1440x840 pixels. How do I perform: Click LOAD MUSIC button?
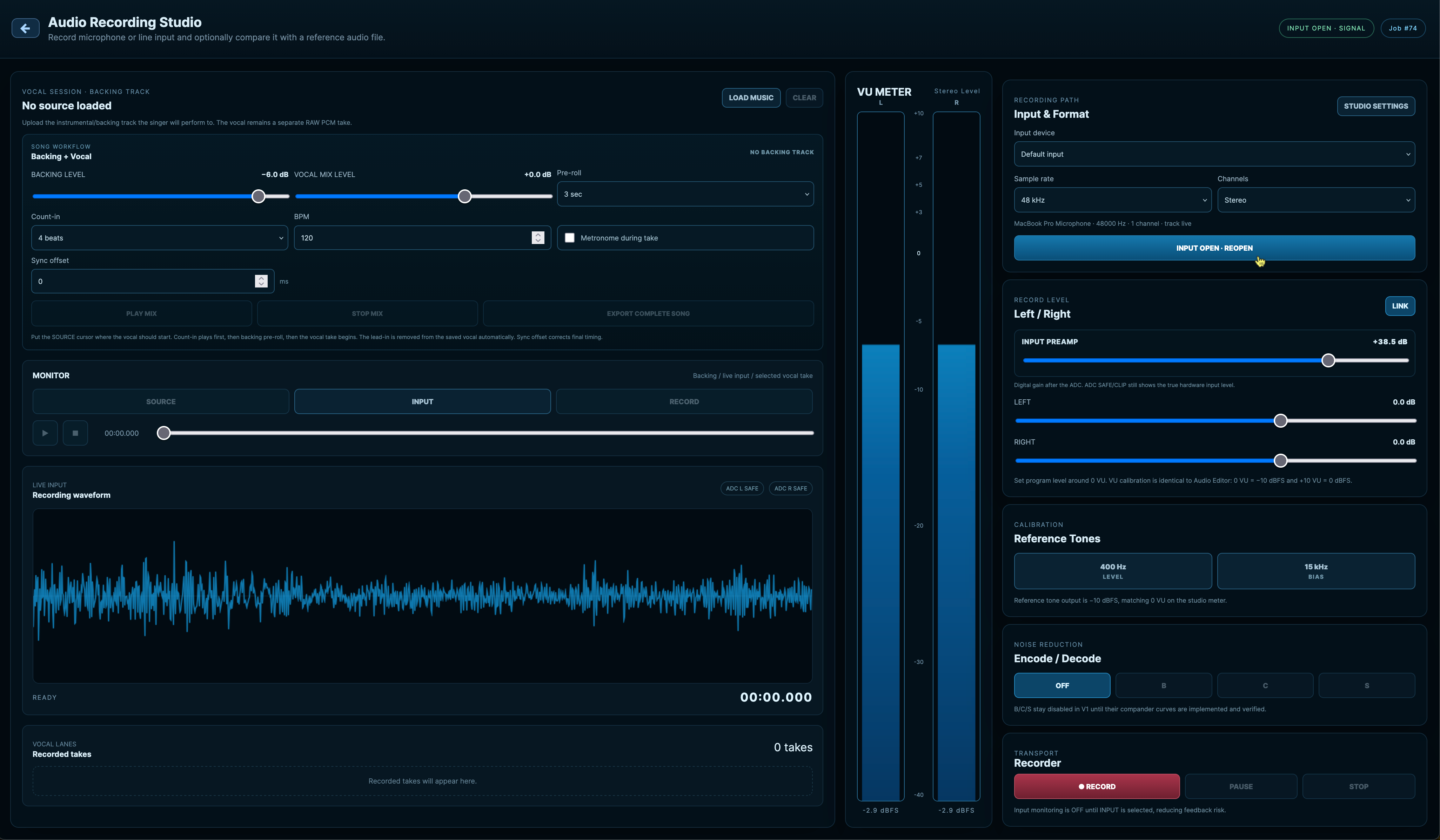click(x=751, y=98)
